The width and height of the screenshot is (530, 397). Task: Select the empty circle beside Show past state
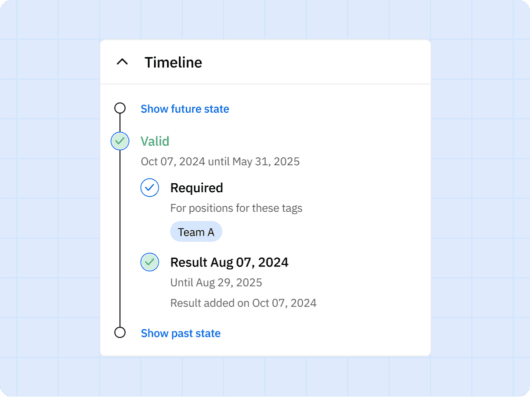120,332
